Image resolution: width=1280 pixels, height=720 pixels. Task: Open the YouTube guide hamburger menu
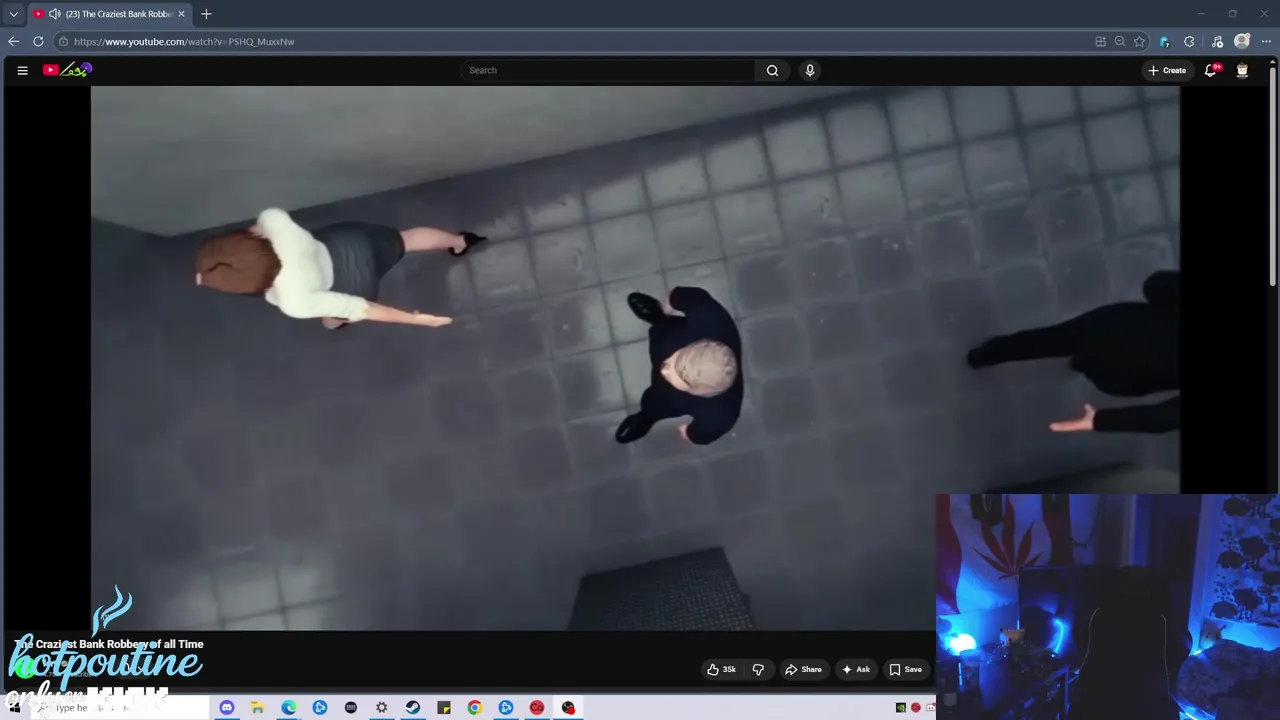(x=22, y=70)
